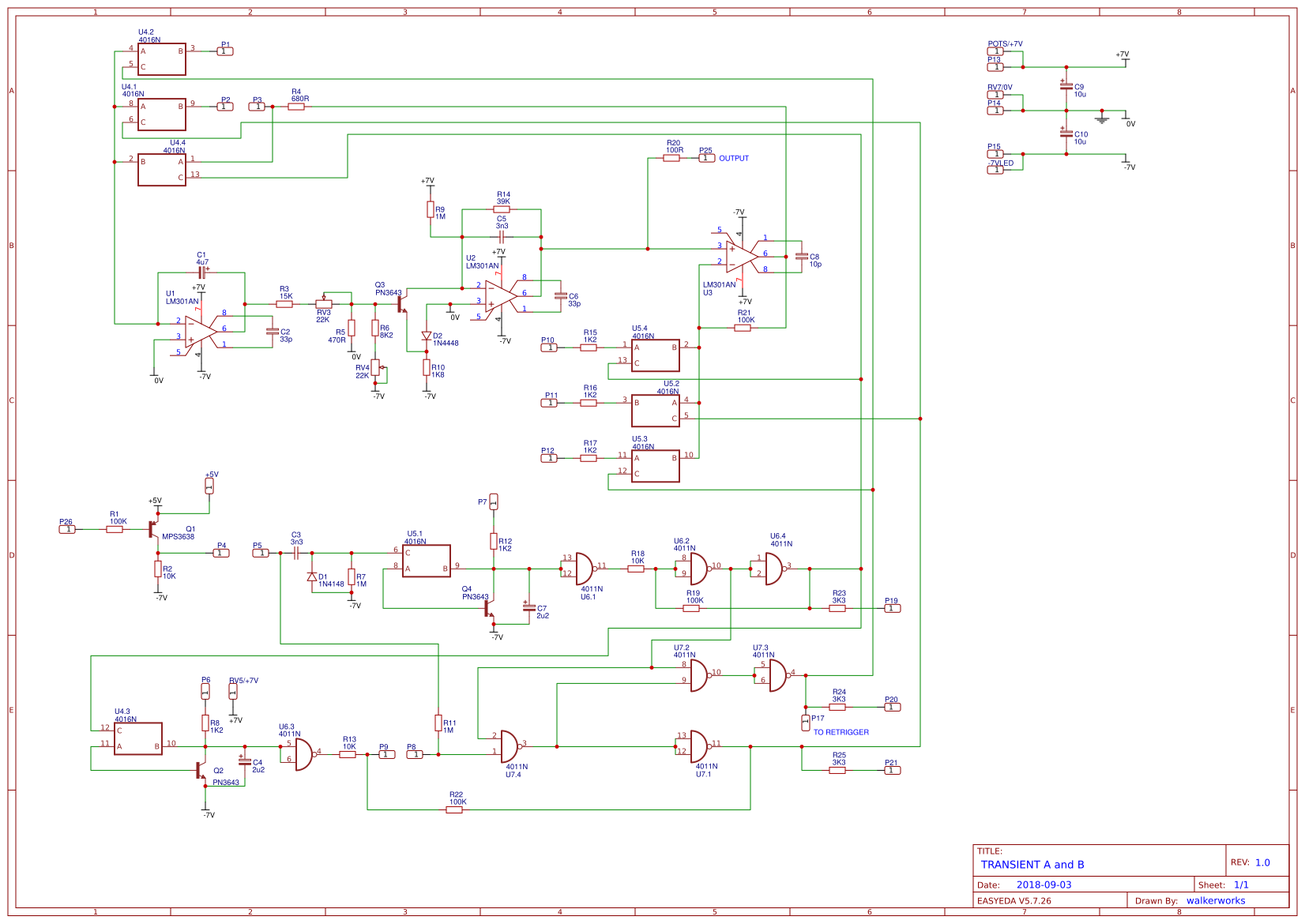Select the 4016N switch U5.1
This screenshot has width=1305, height=924.
427,562
